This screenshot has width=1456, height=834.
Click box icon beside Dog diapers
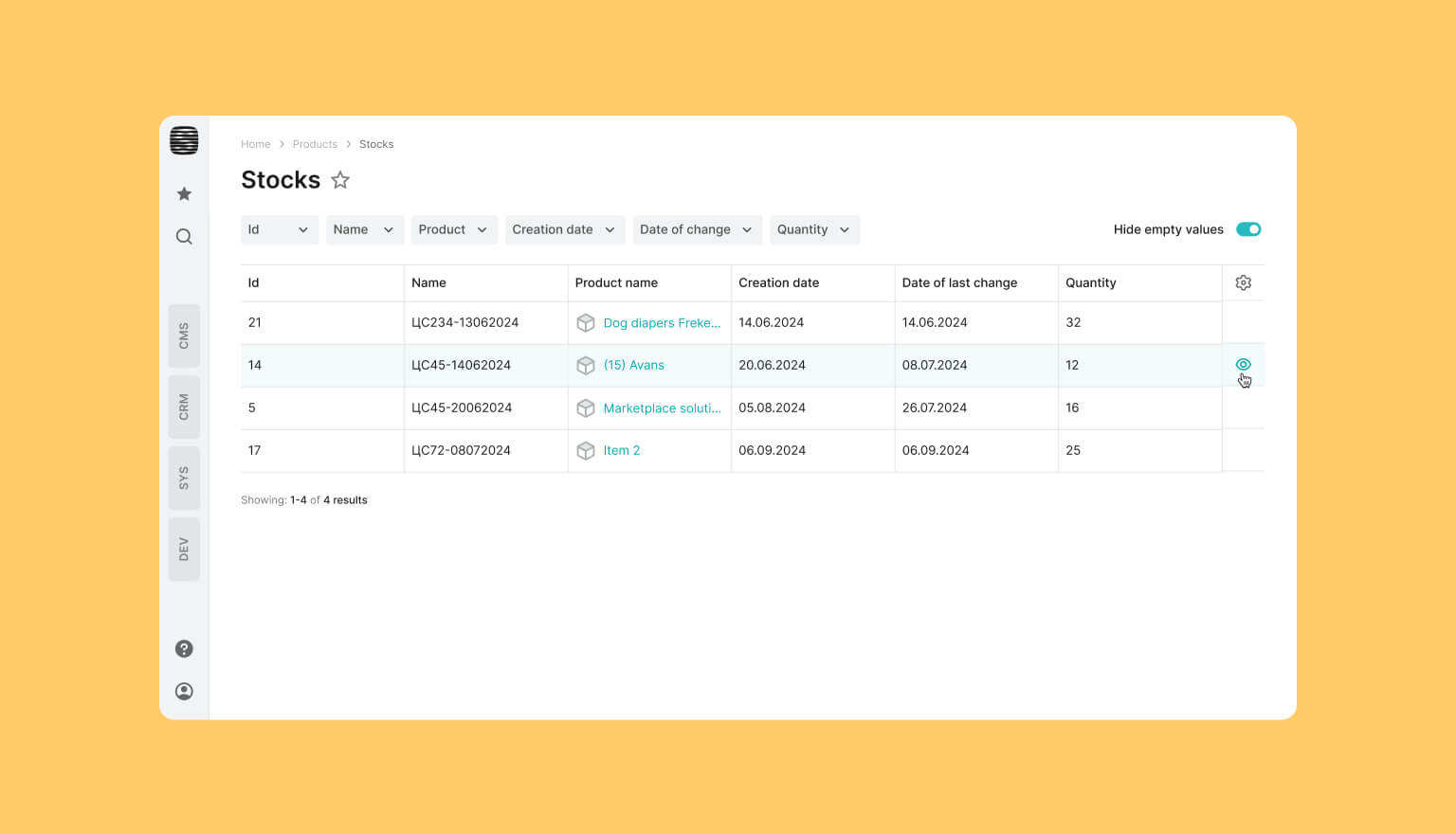(x=586, y=322)
